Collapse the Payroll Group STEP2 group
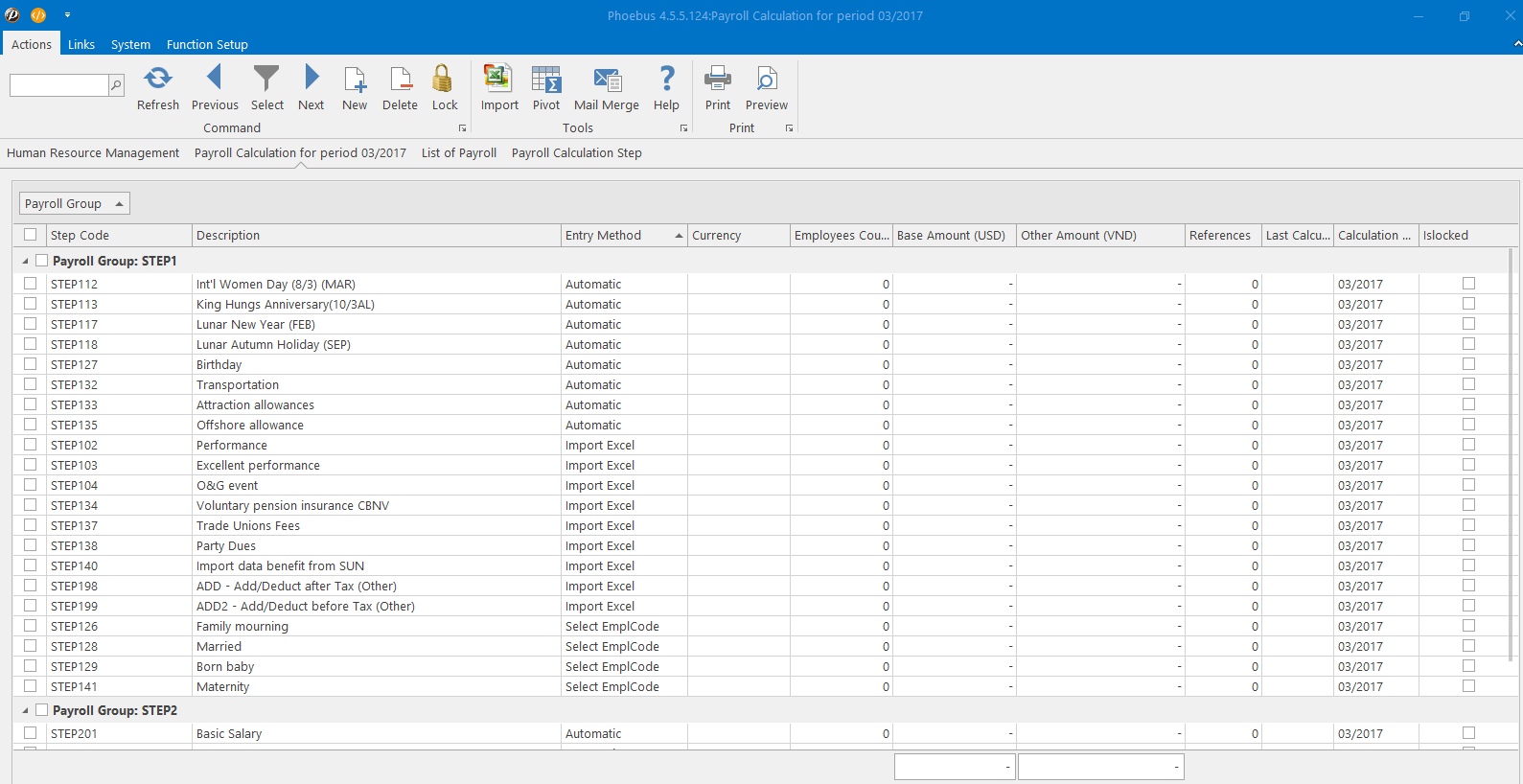This screenshot has height=784, width=1523. pos(26,710)
